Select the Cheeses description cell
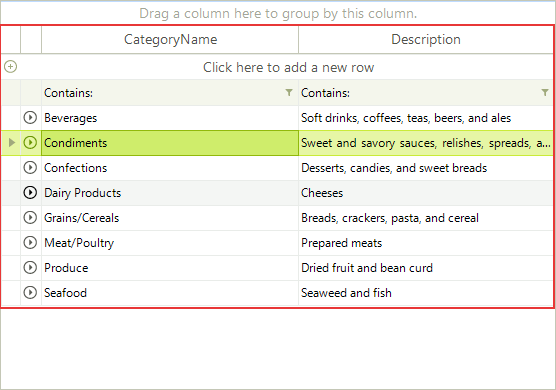Viewport: 556px width, 390px height. point(426,193)
